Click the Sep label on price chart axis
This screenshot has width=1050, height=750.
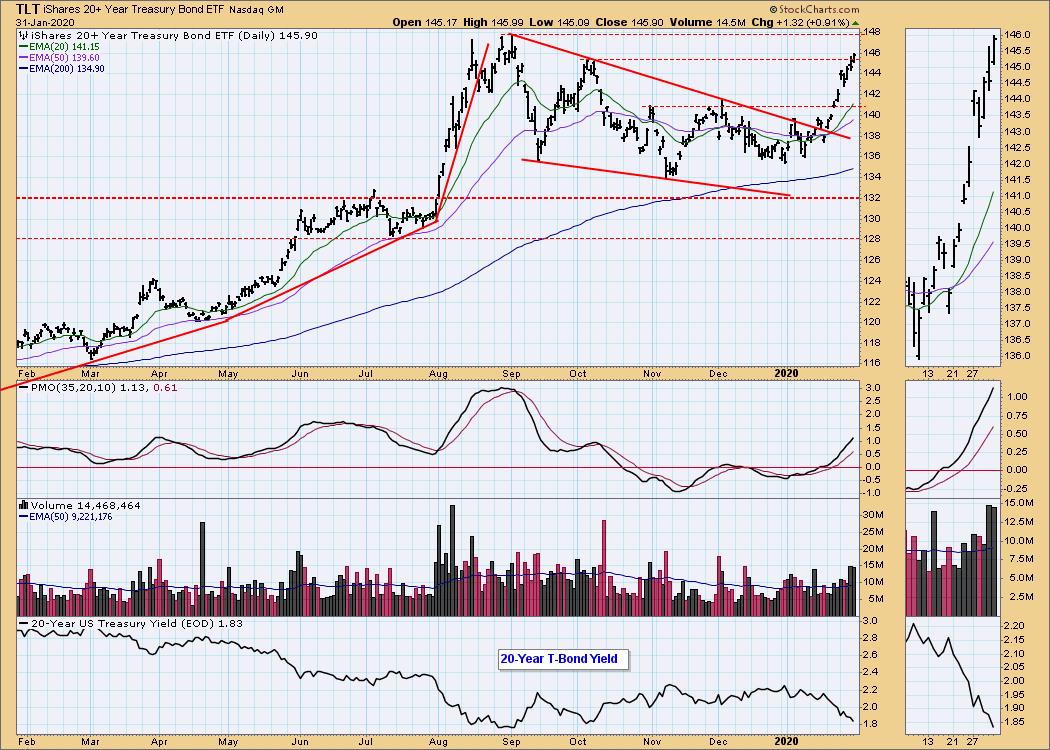(x=511, y=373)
